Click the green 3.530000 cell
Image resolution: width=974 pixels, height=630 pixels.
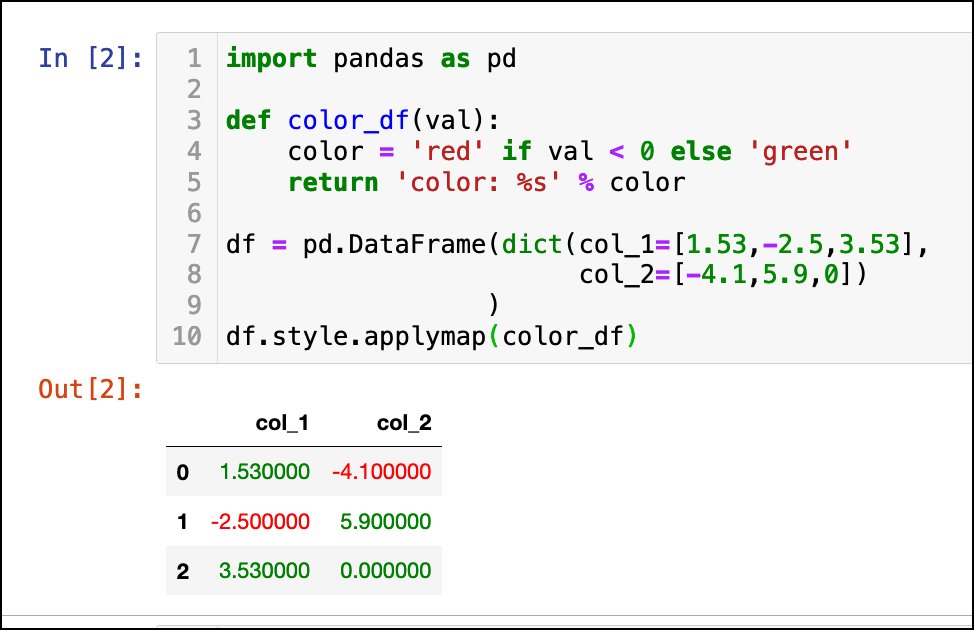point(265,570)
